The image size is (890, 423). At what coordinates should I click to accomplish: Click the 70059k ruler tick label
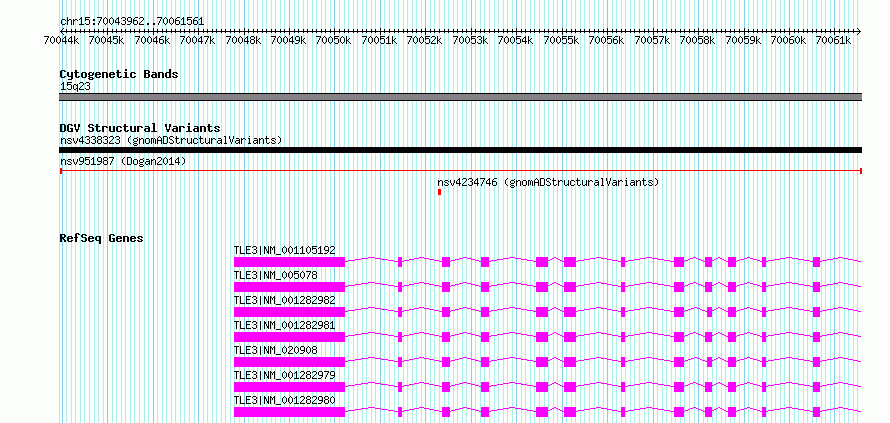pyautogui.click(x=742, y=40)
